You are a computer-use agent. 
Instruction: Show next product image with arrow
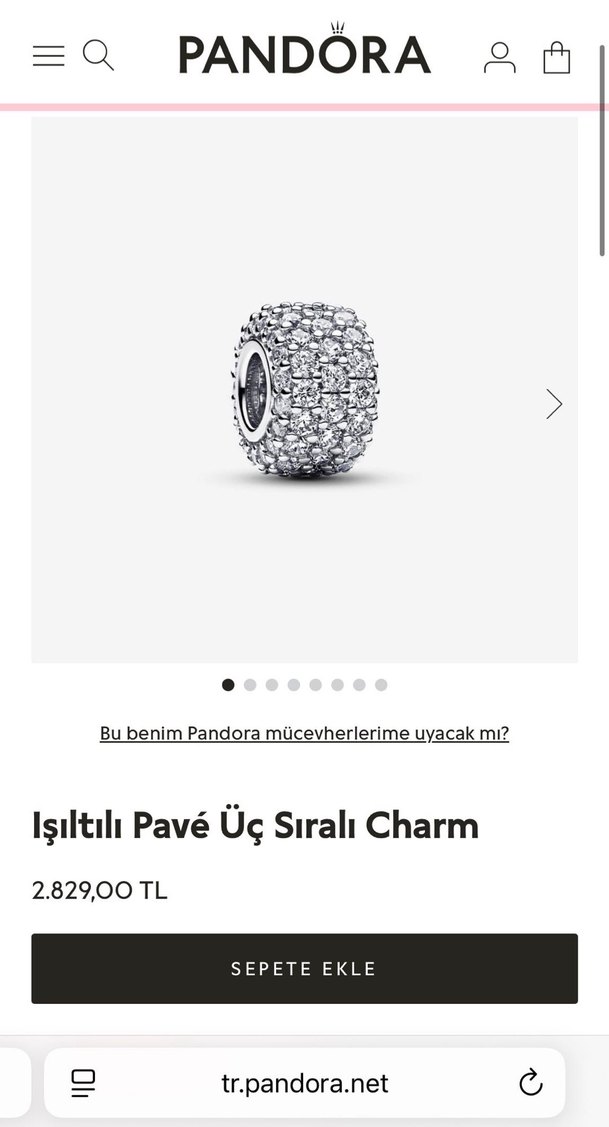[554, 404]
